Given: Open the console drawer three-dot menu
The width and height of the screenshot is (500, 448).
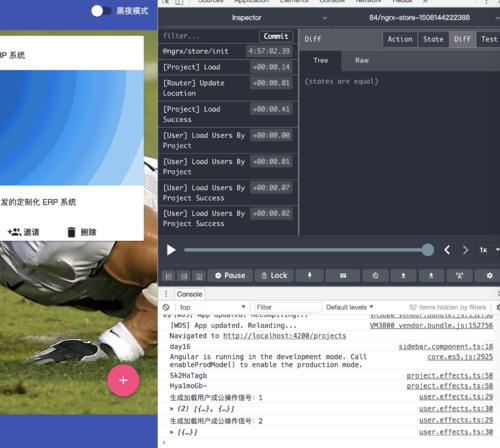Looking at the screenshot, I should click(166, 294).
